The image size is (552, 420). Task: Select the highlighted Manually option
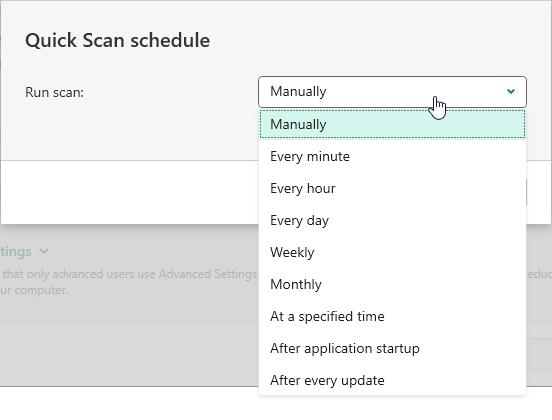click(x=392, y=124)
